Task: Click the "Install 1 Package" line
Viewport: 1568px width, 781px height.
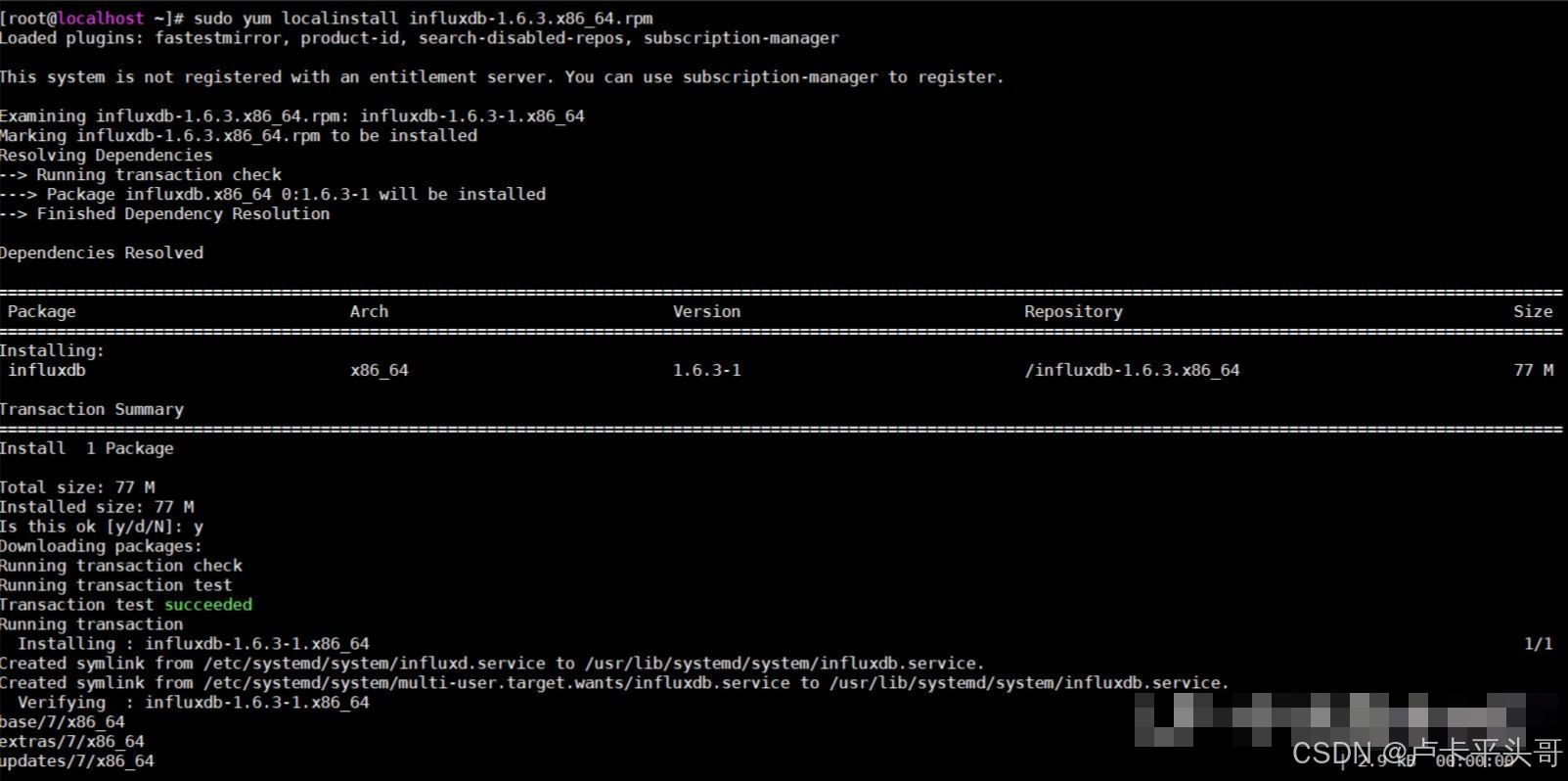Action: [87, 448]
